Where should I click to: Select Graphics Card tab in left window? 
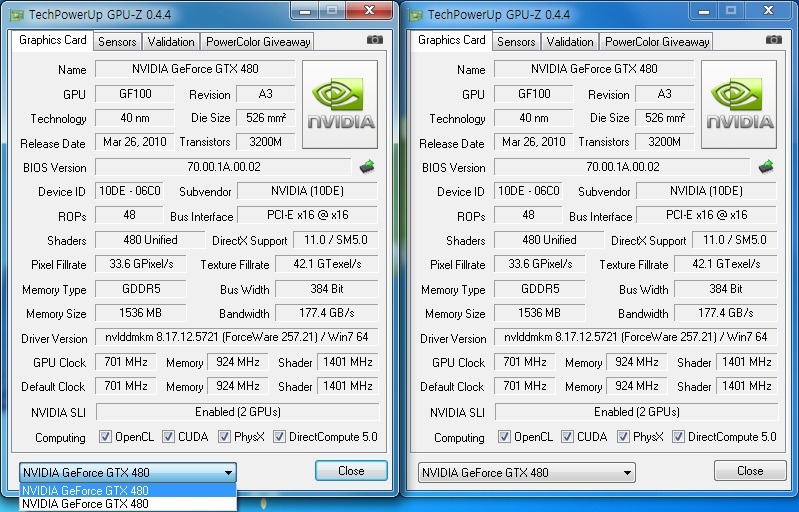52,40
